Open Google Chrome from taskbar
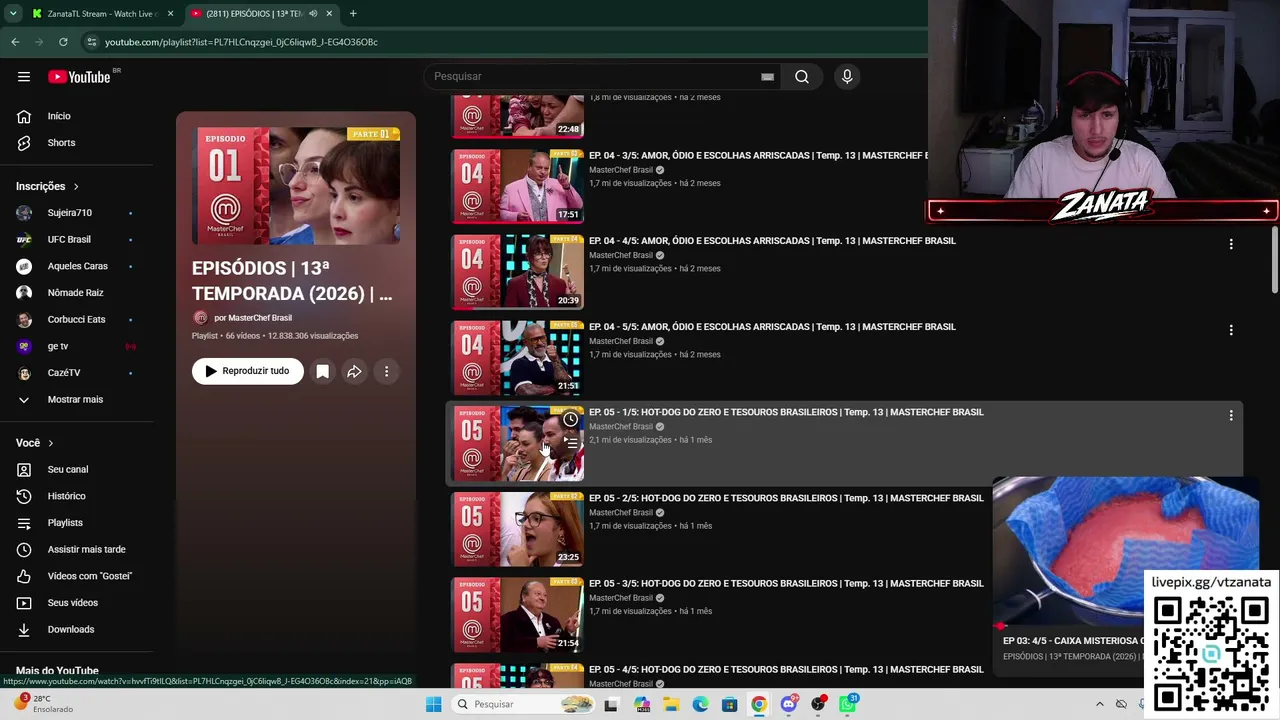The image size is (1280, 720). (x=759, y=704)
